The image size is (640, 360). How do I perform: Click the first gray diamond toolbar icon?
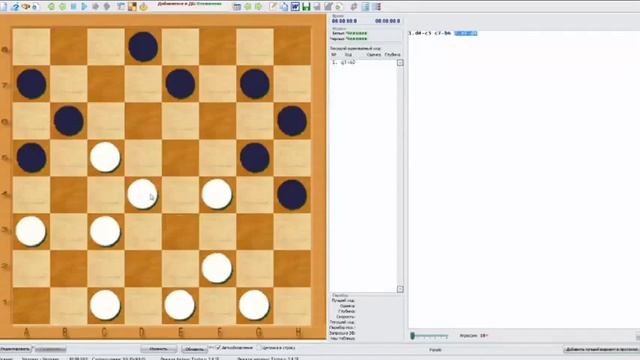(x=96, y=7)
